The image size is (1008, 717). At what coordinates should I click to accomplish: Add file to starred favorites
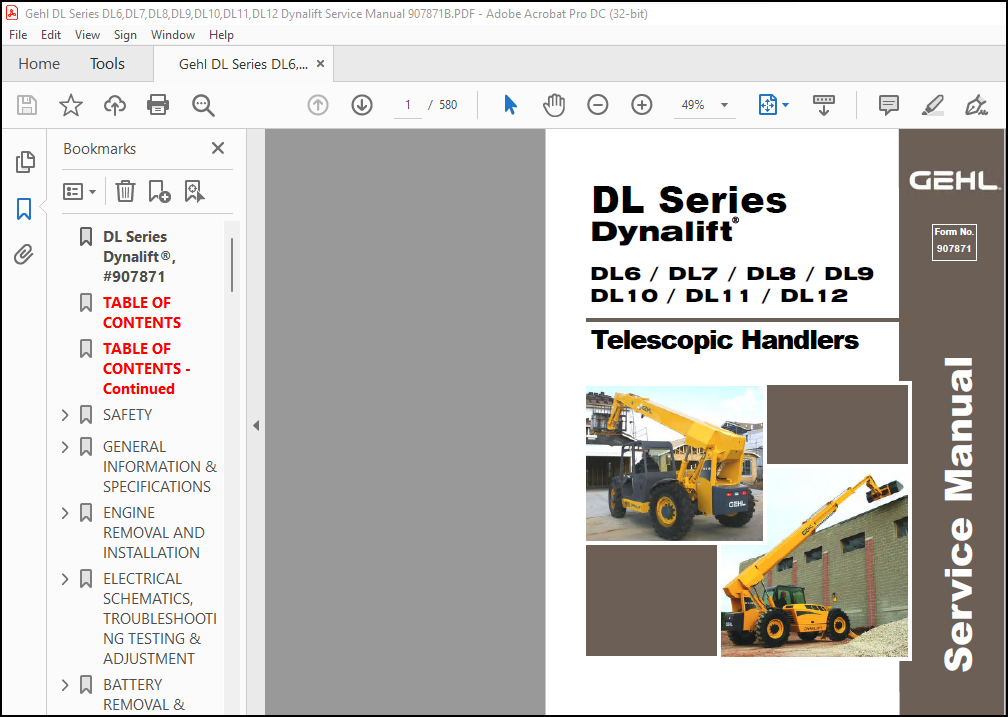[x=71, y=105]
